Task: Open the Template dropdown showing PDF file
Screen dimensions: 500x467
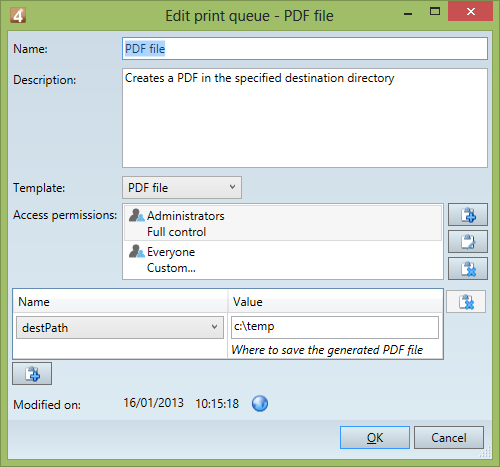Action: pyautogui.click(x=182, y=188)
